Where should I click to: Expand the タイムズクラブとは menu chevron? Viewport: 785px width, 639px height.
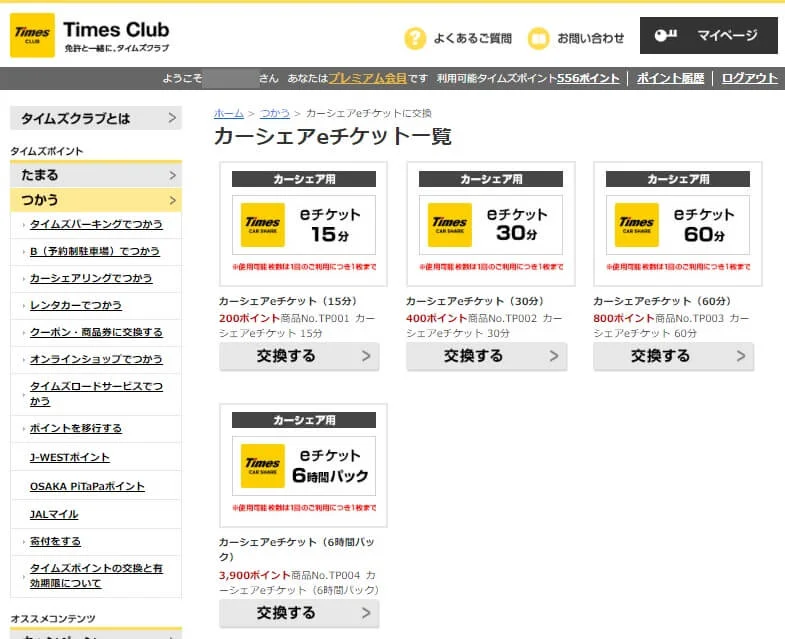pos(172,118)
